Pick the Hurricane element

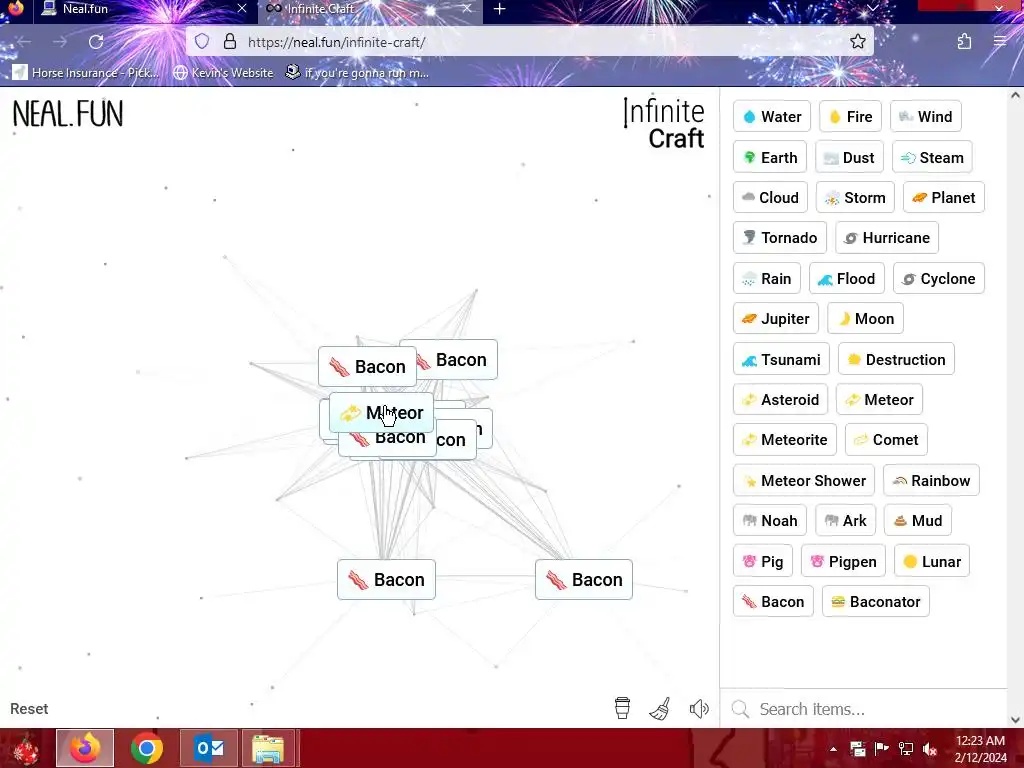click(887, 238)
